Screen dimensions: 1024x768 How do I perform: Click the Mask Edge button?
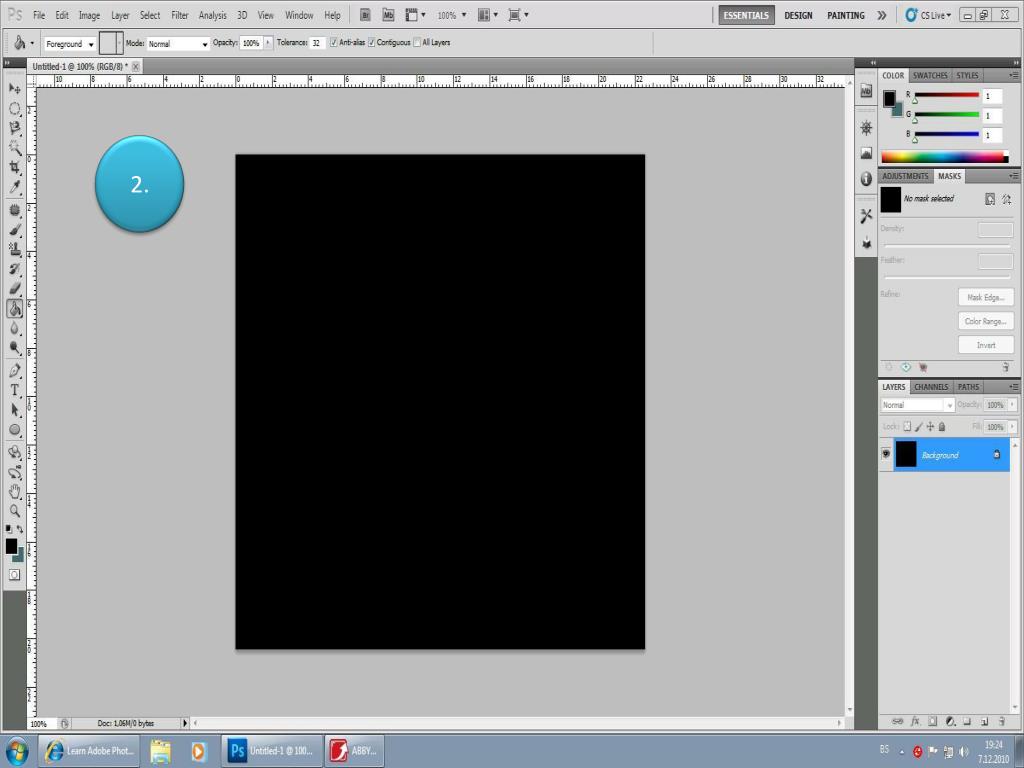[985, 297]
